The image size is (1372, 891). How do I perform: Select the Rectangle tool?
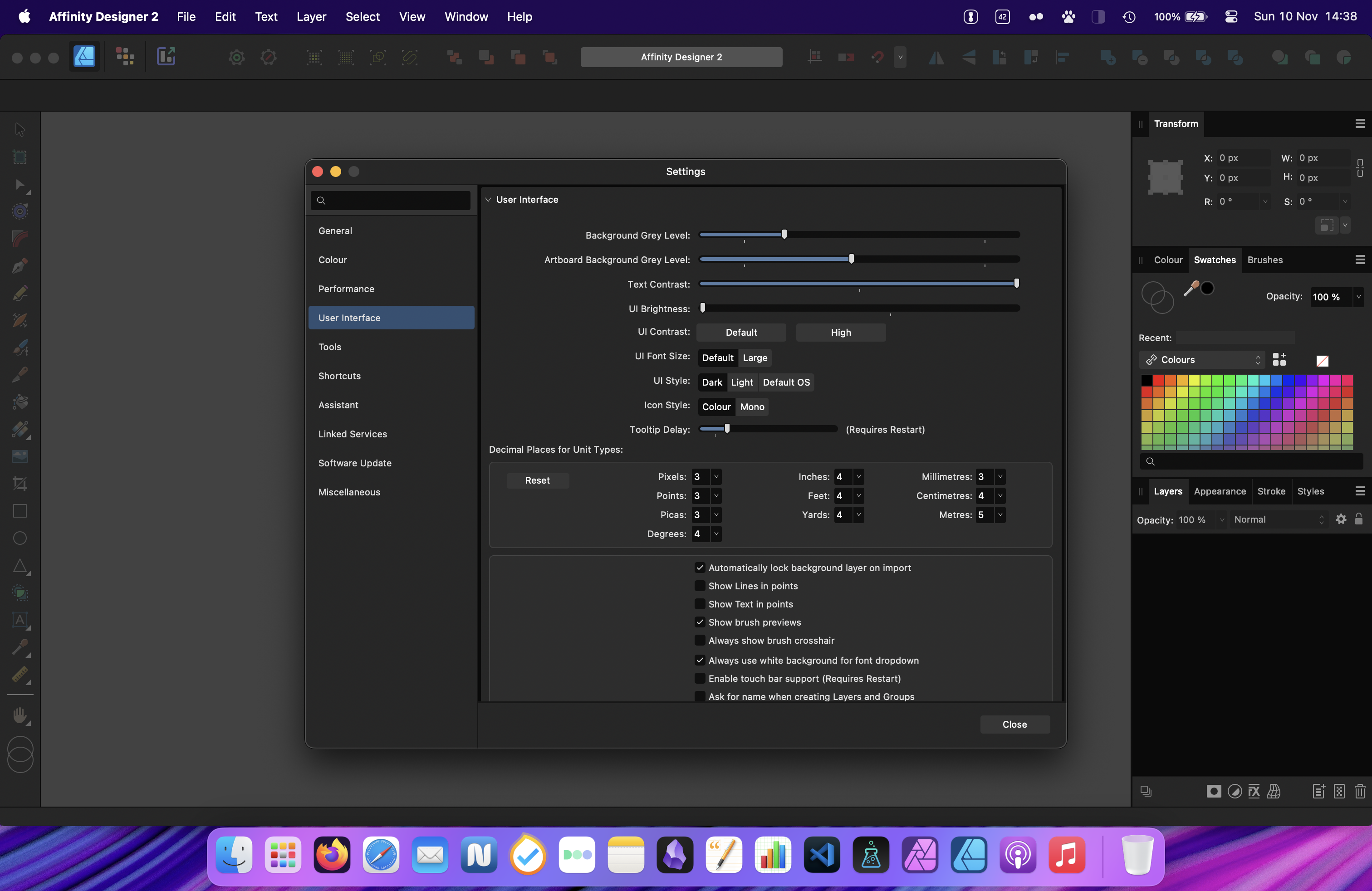click(20, 511)
